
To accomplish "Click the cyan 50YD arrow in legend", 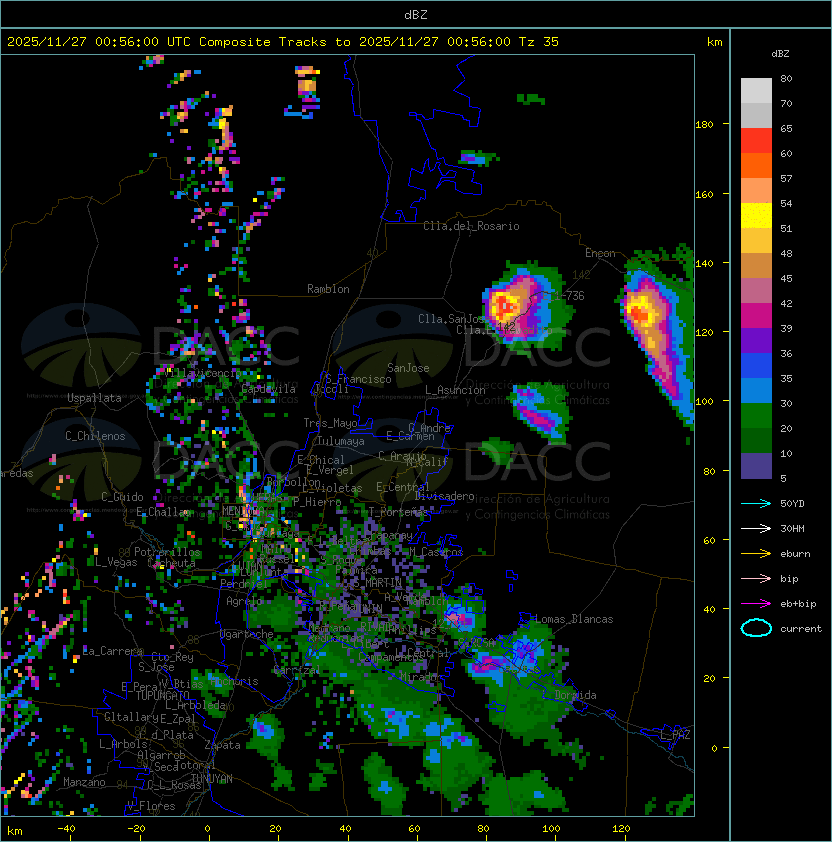I will (x=756, y=503).
